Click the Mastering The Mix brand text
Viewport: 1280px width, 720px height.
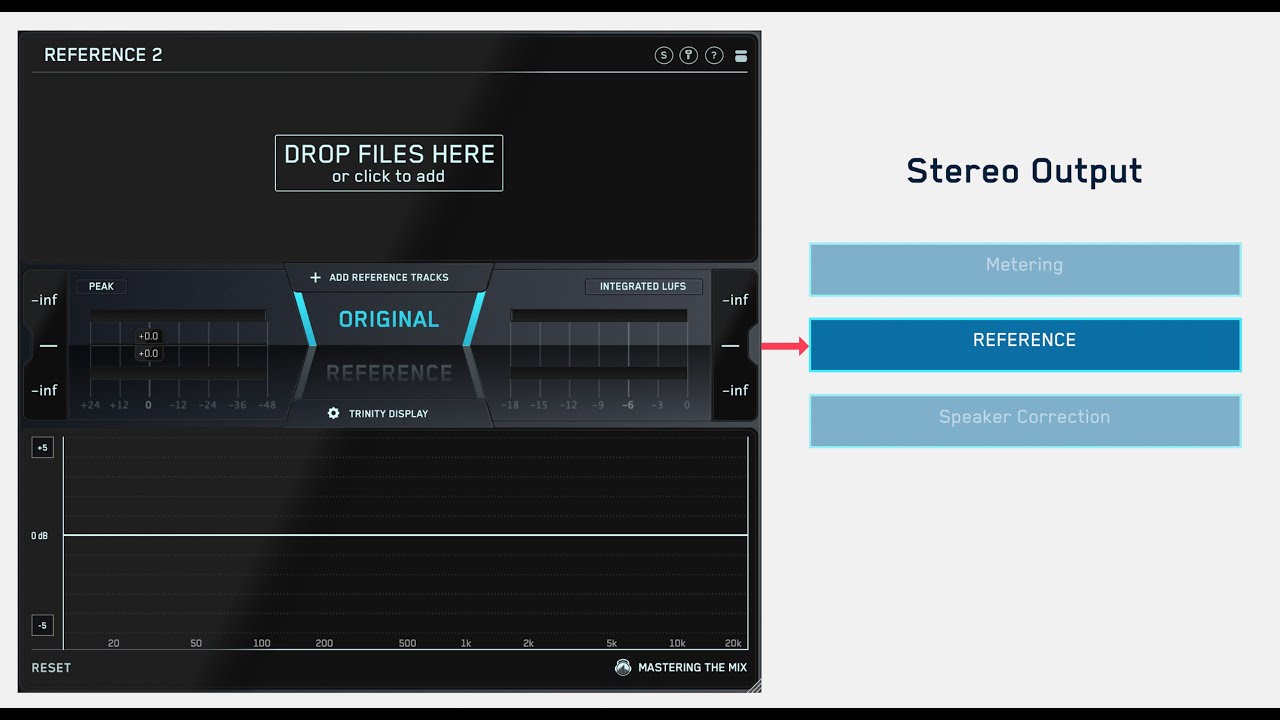(692, 668)
